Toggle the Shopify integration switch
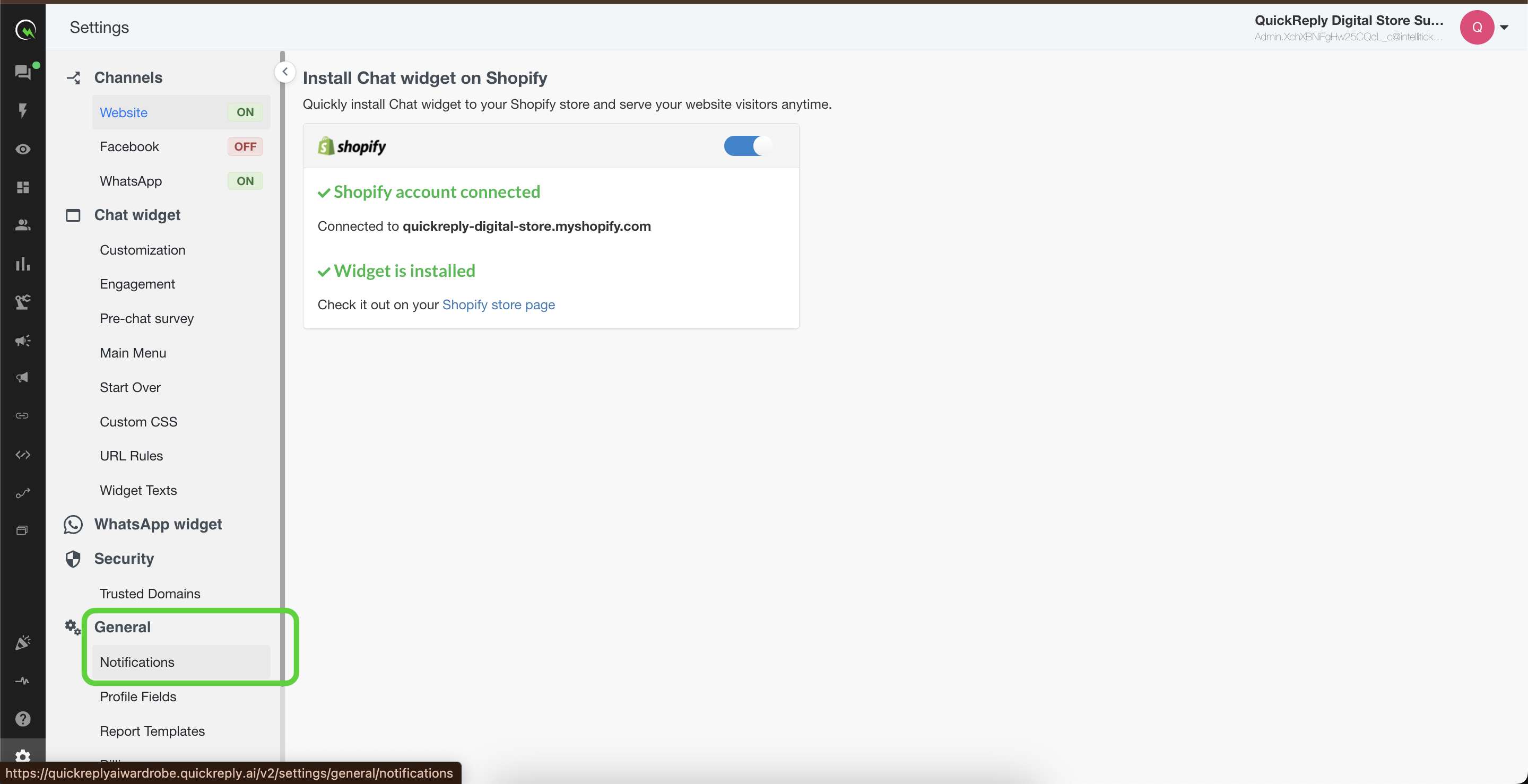 pos(748,146)
